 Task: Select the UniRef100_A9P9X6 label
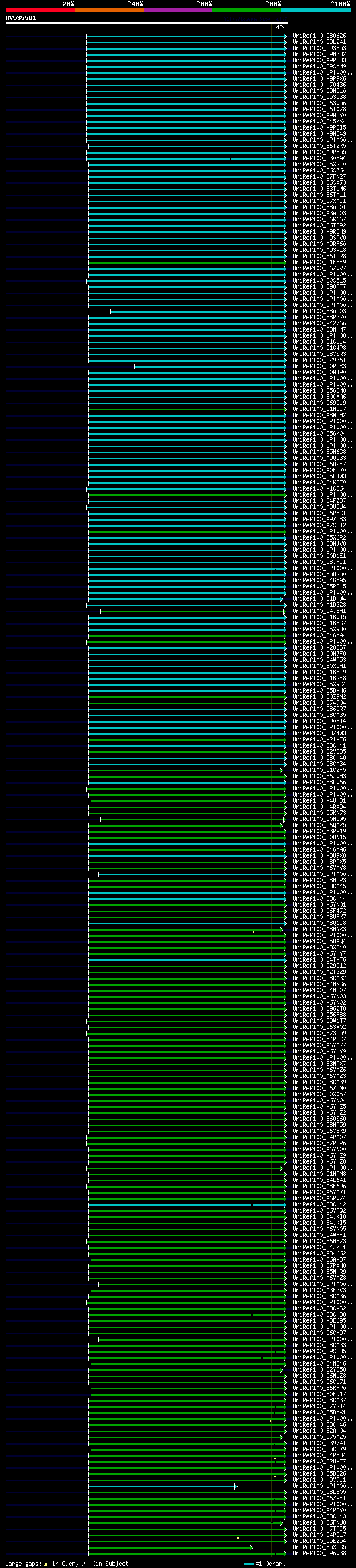[319, 78]
